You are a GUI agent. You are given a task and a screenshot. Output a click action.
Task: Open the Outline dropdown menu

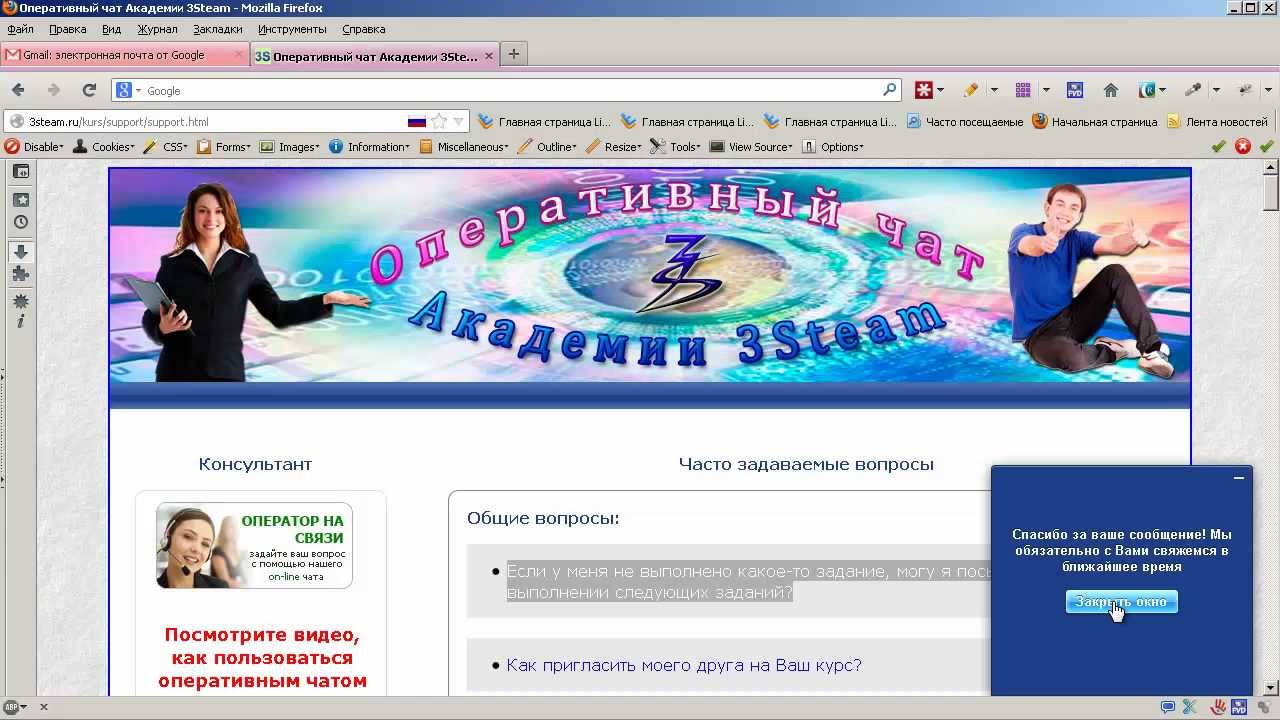click(x=548, y=147)
